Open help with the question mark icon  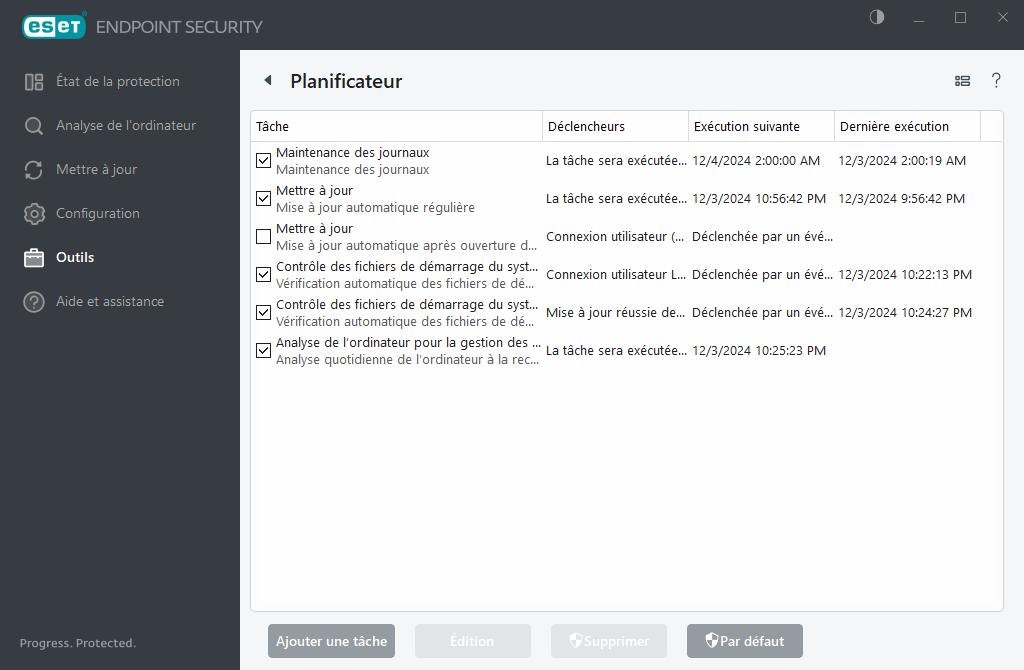[x=996, y=81]
